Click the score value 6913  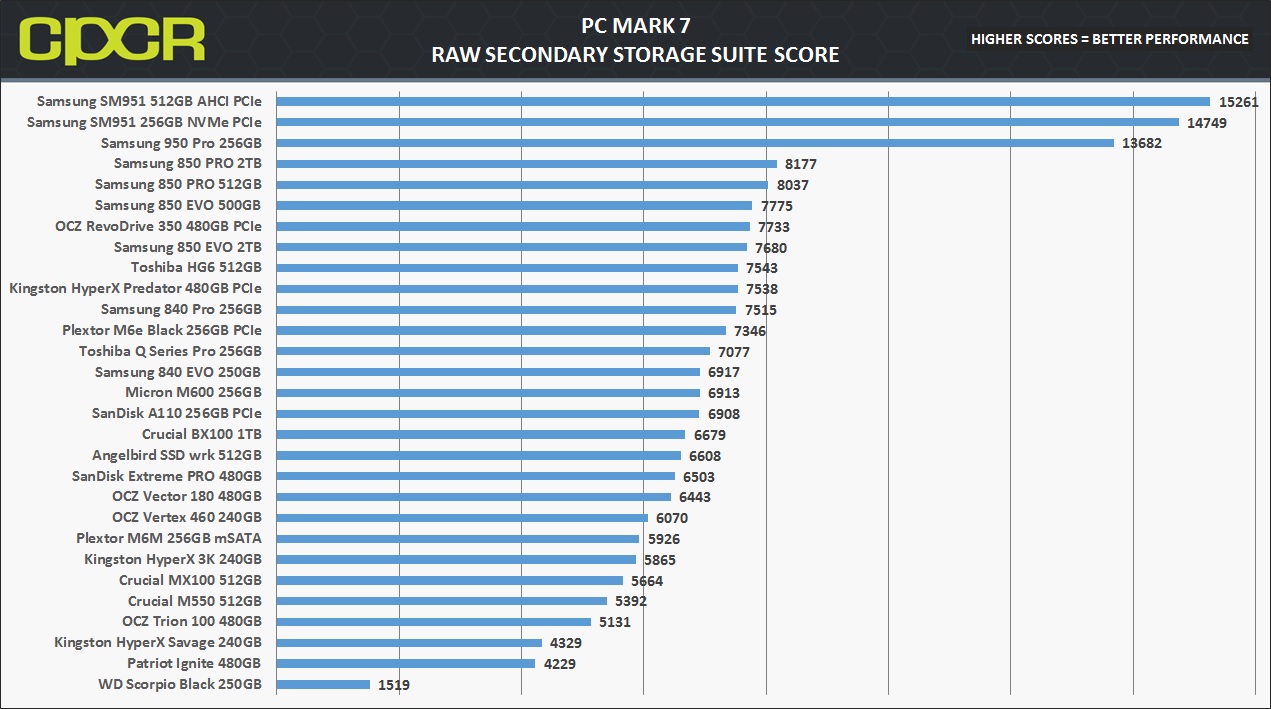(x=723, y=393)
